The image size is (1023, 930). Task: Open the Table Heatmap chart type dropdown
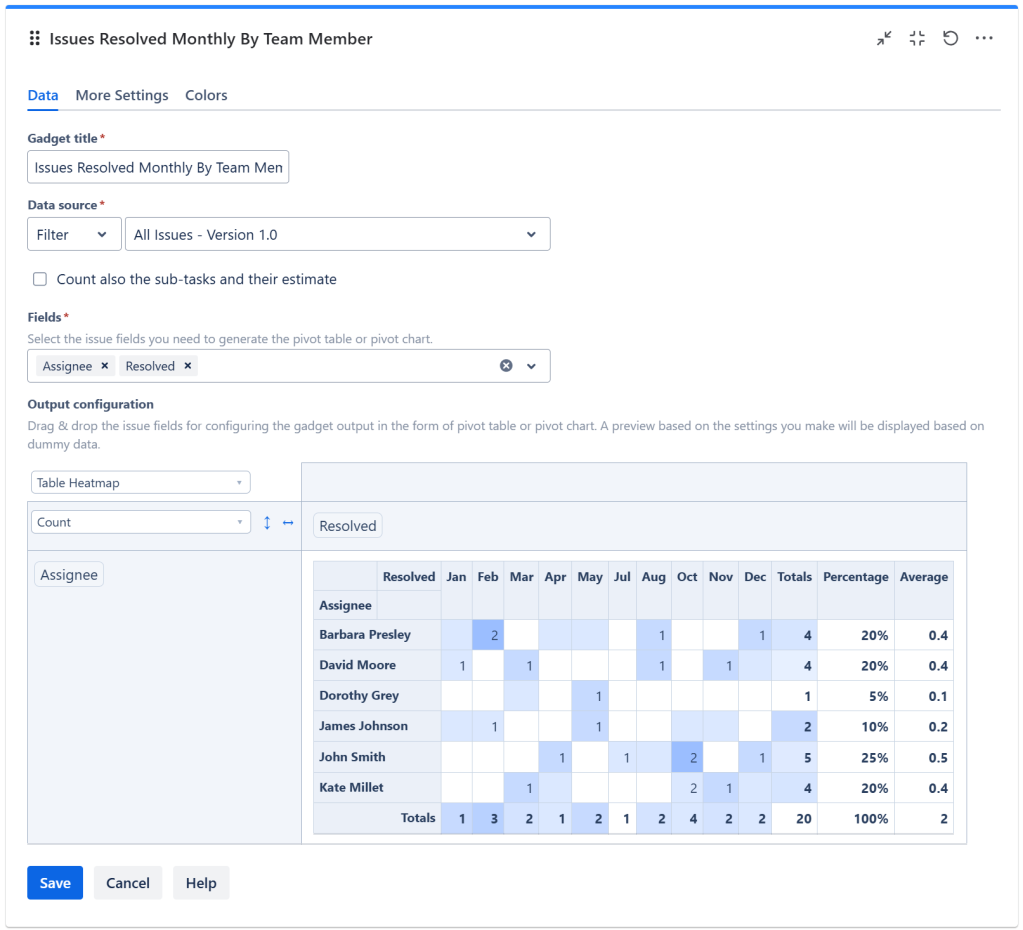(140, 482)
